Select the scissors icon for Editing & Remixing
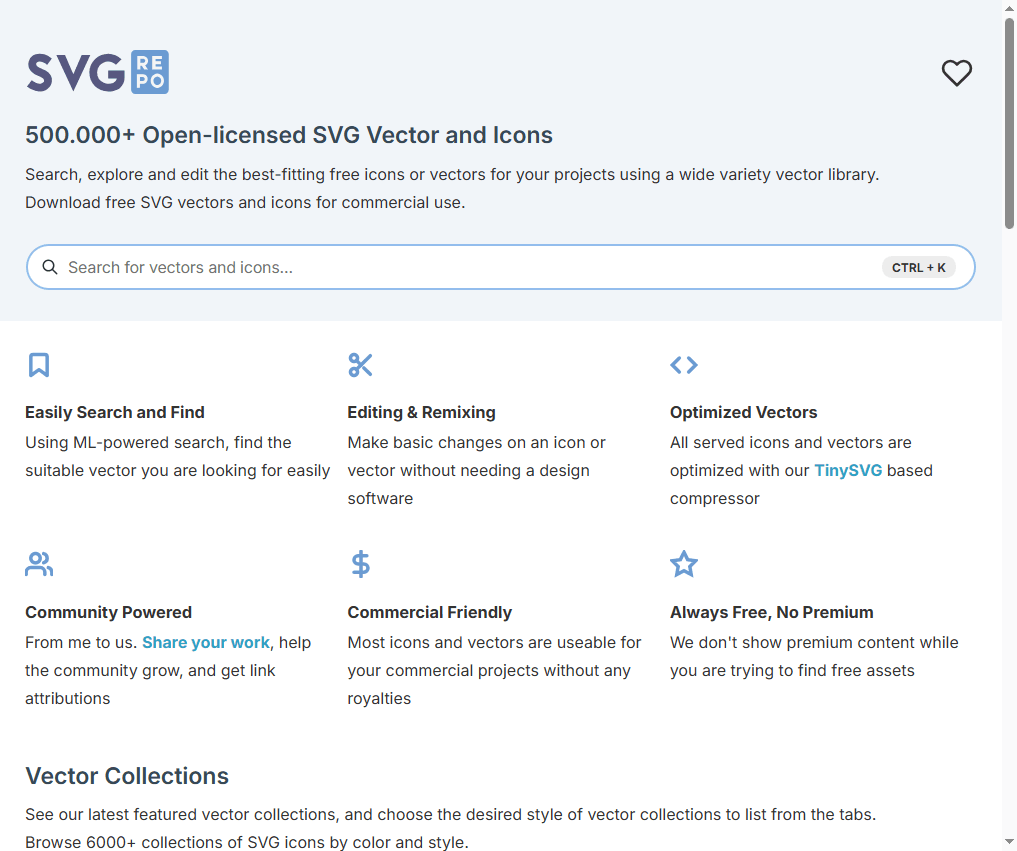 click(360, 365)
